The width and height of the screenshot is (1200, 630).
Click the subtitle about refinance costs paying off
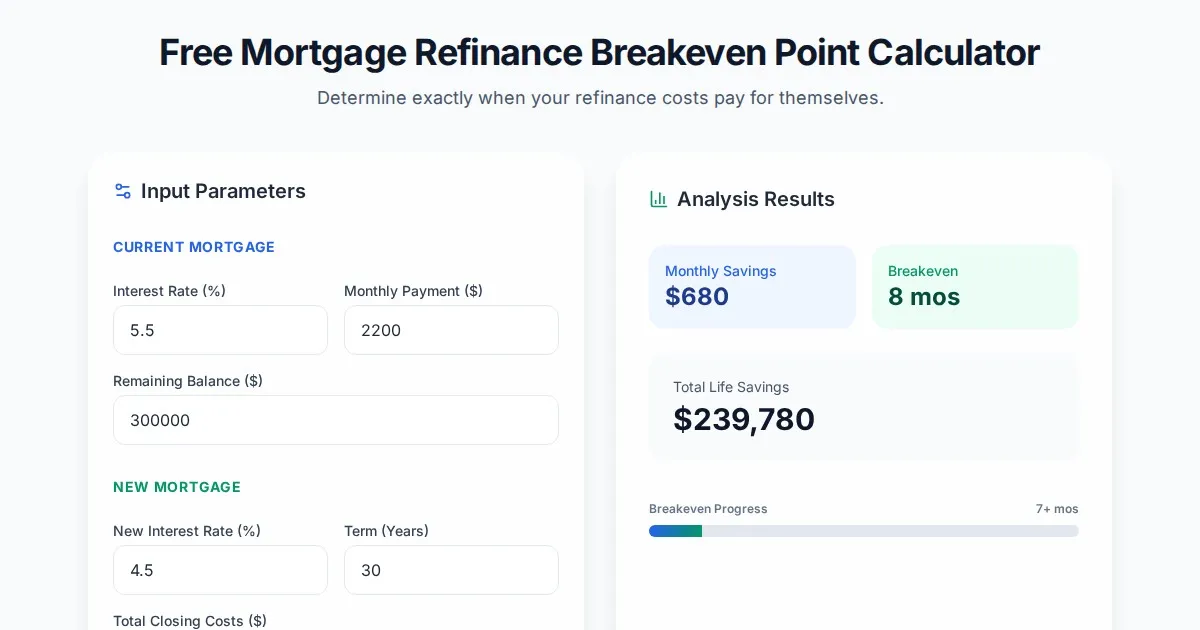coord(600,98)
